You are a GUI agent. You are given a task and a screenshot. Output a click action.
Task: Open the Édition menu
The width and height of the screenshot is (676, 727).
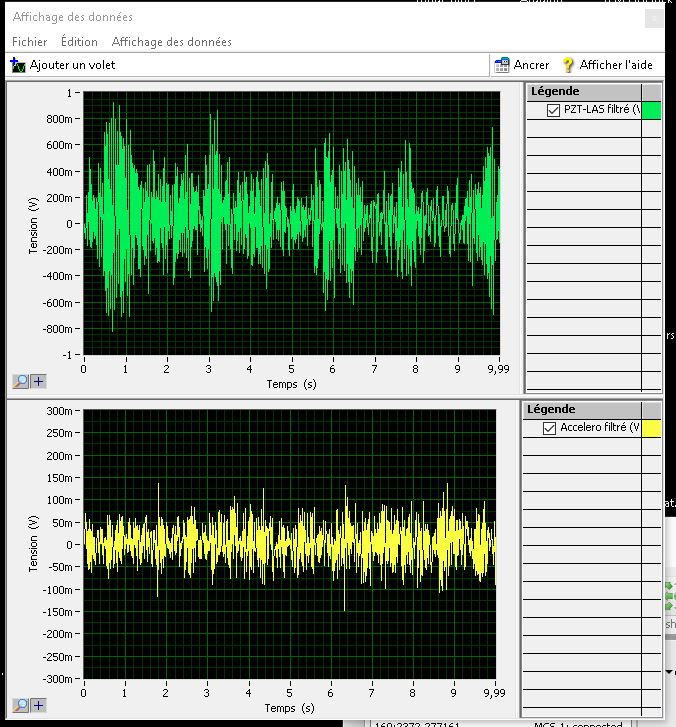tap(79, 42)
